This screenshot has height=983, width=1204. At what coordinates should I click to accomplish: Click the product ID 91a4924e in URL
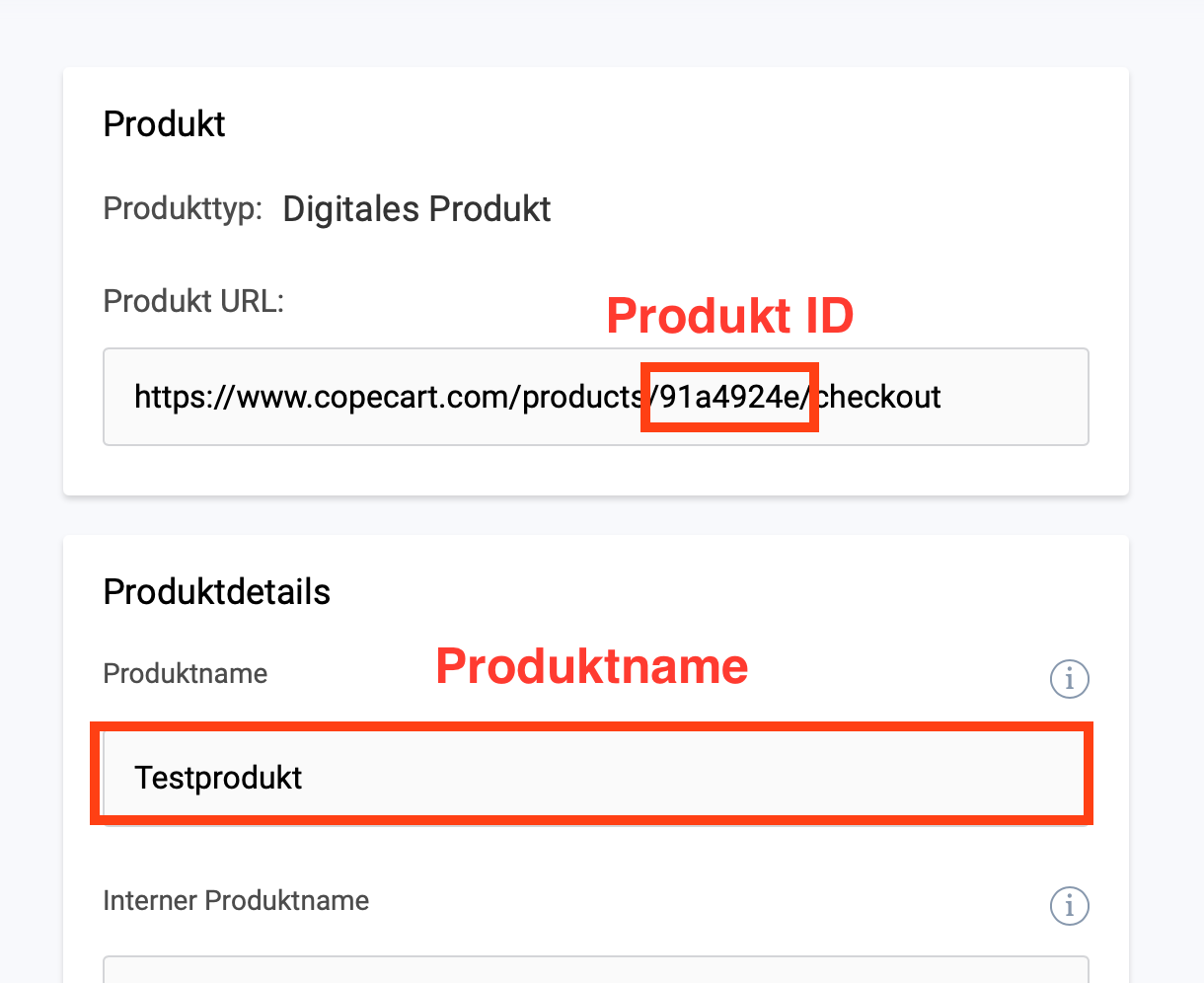728,397
